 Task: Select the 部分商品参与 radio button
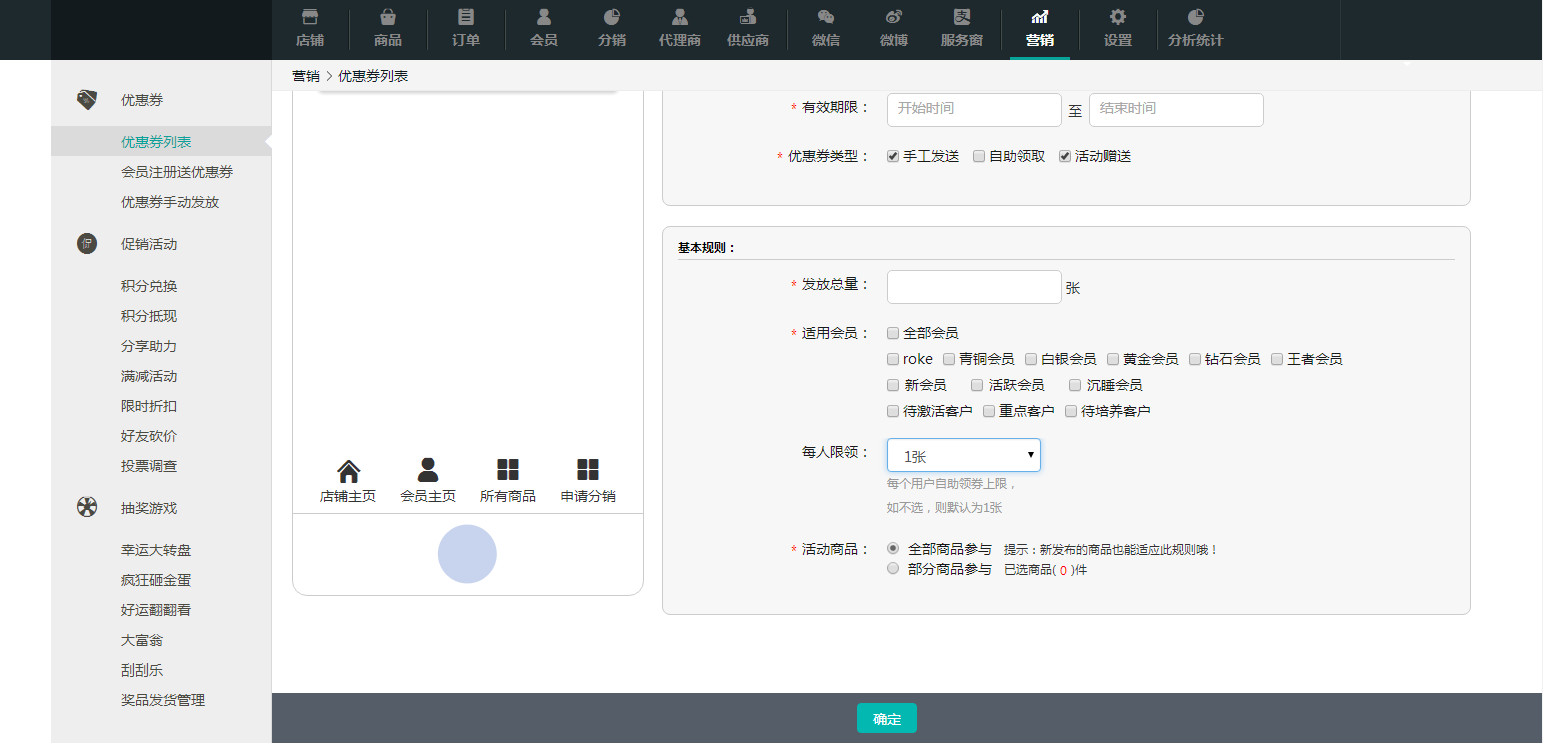click(893, 569)
